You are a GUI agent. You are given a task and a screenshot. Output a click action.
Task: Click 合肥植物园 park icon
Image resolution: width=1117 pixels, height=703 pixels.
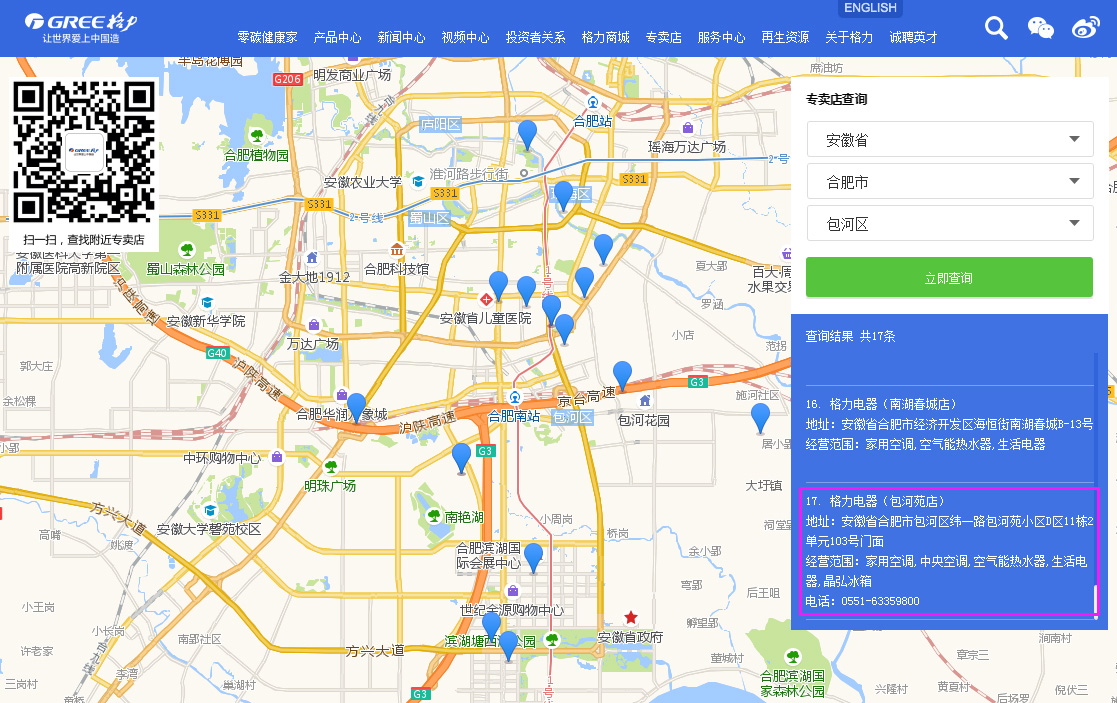coord(257,135)
